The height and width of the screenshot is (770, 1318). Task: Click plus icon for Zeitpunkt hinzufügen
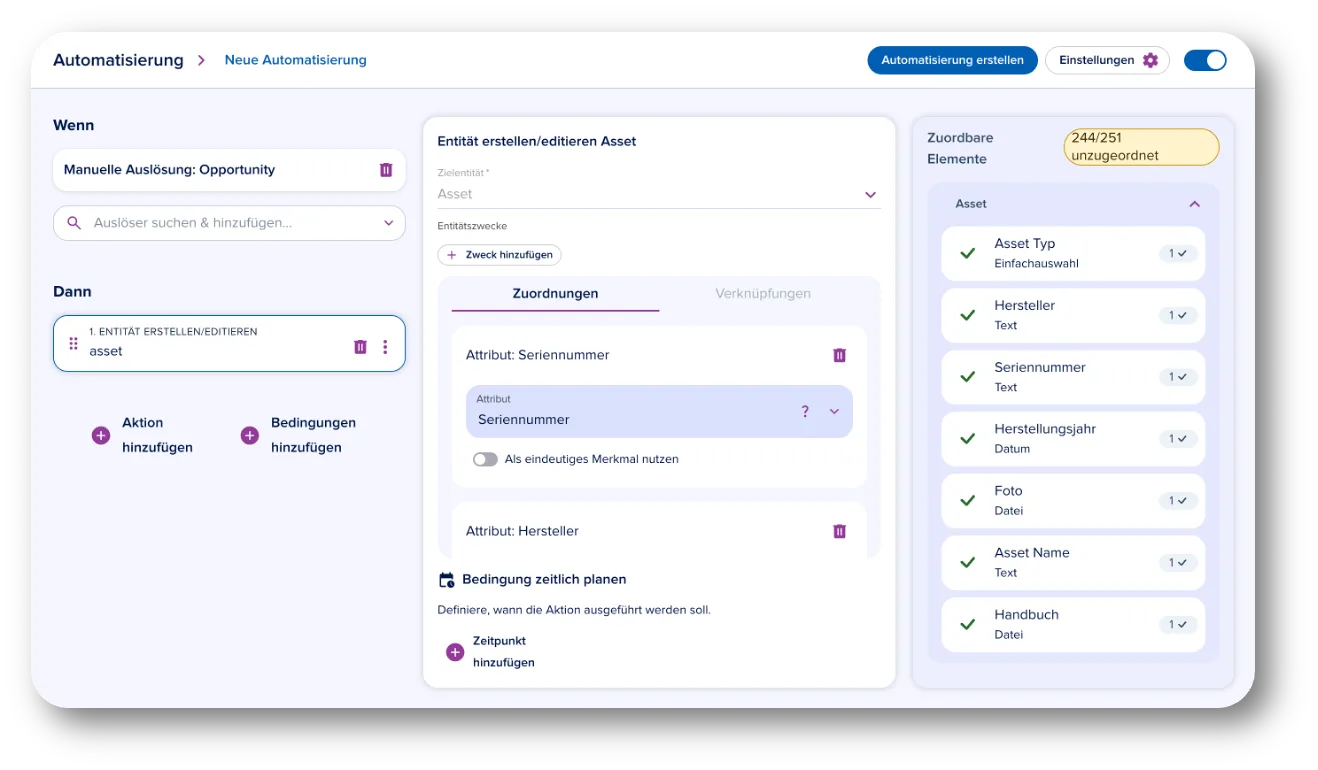[x=455, y=652]
